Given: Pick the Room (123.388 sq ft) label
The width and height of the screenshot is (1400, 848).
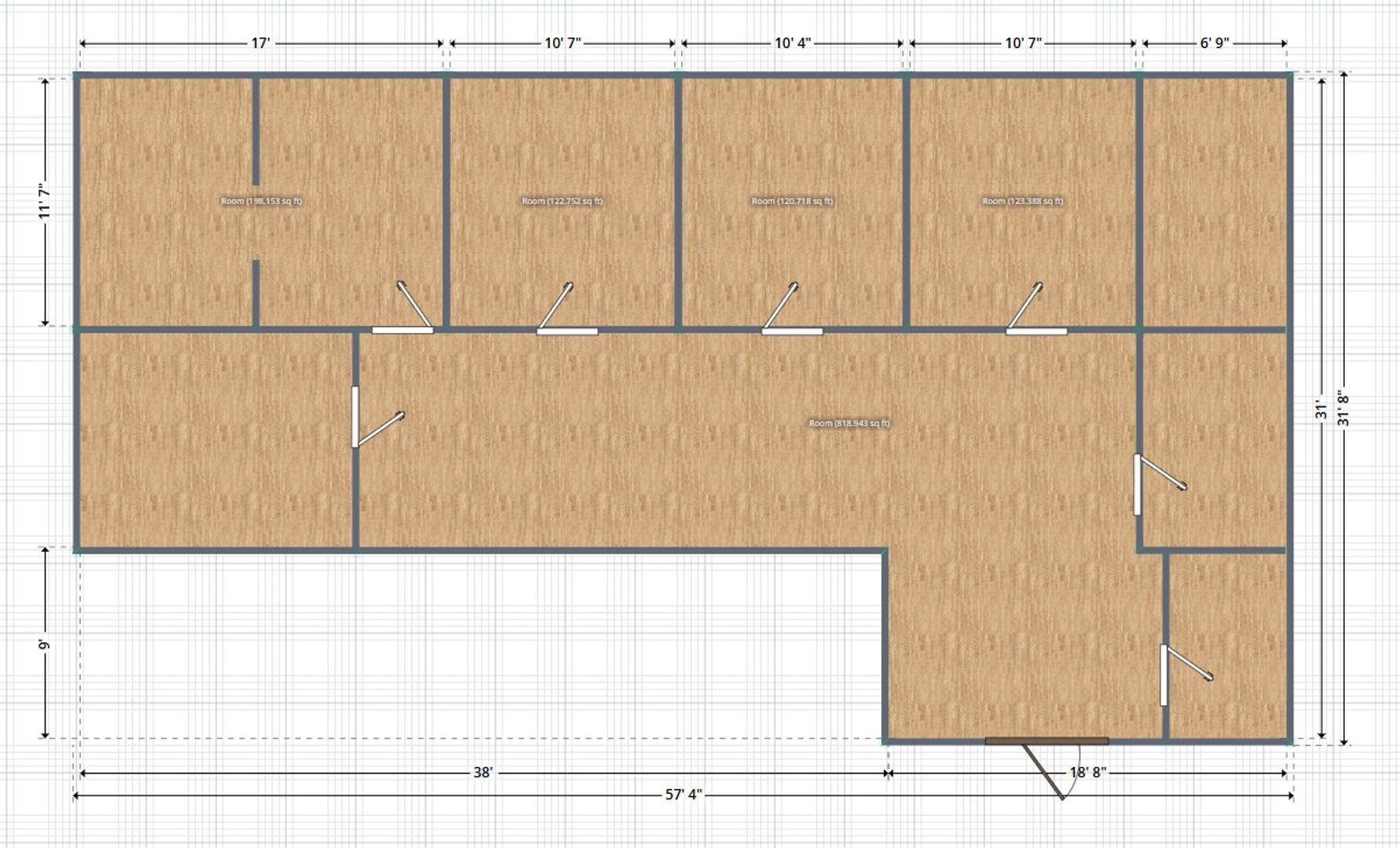Looking at the screenshot, I should [x=1022, y=201].
